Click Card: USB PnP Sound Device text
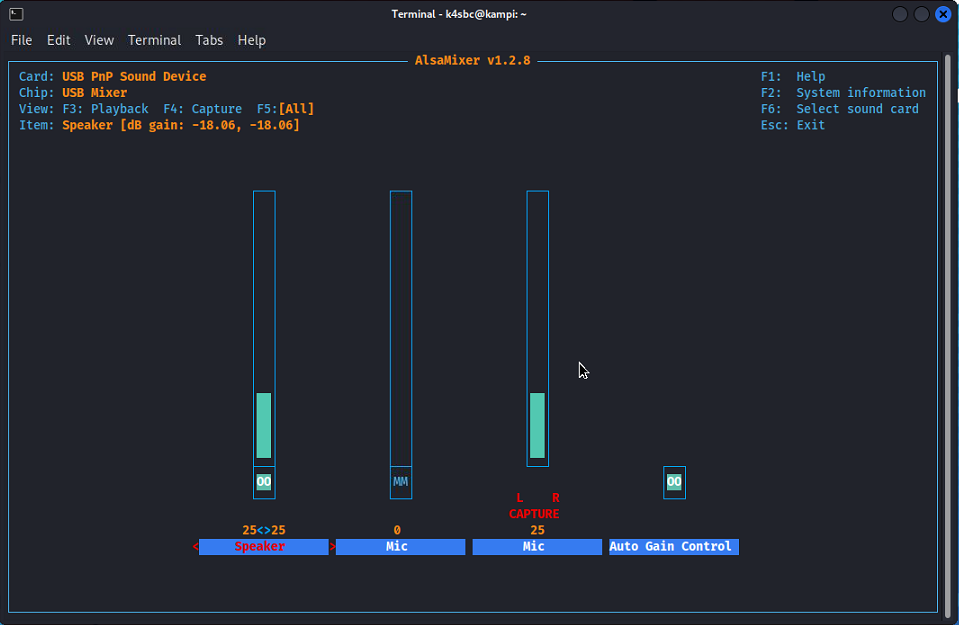 [113, 76]
